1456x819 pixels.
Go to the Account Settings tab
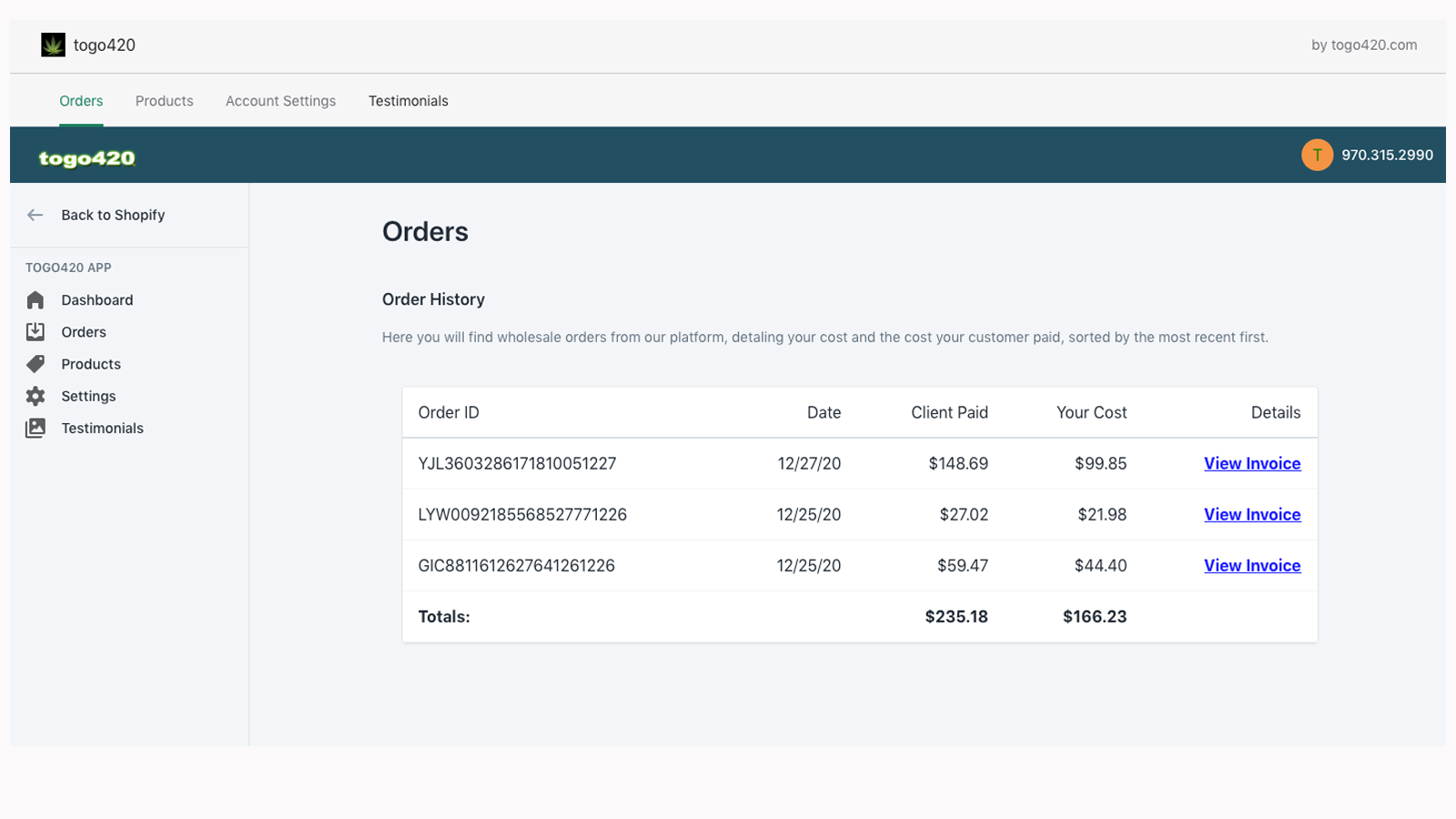(280, 101)
